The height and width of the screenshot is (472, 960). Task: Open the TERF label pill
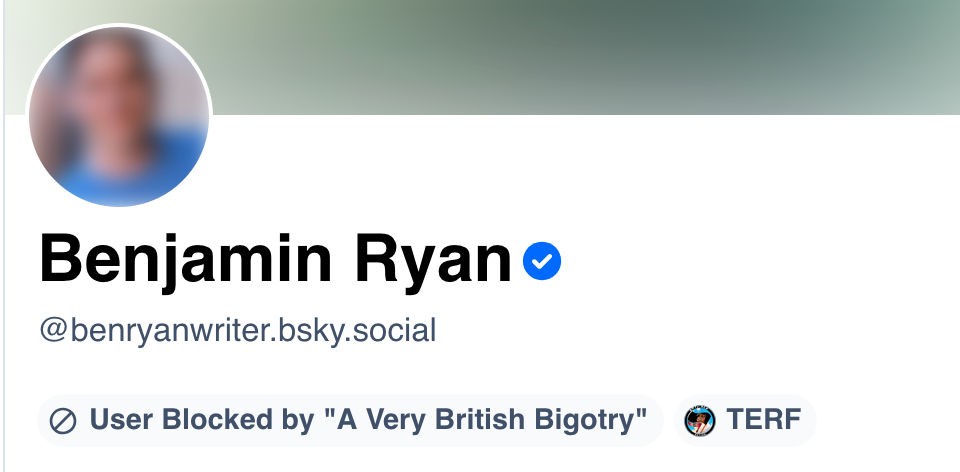click(x=746, y=421)
